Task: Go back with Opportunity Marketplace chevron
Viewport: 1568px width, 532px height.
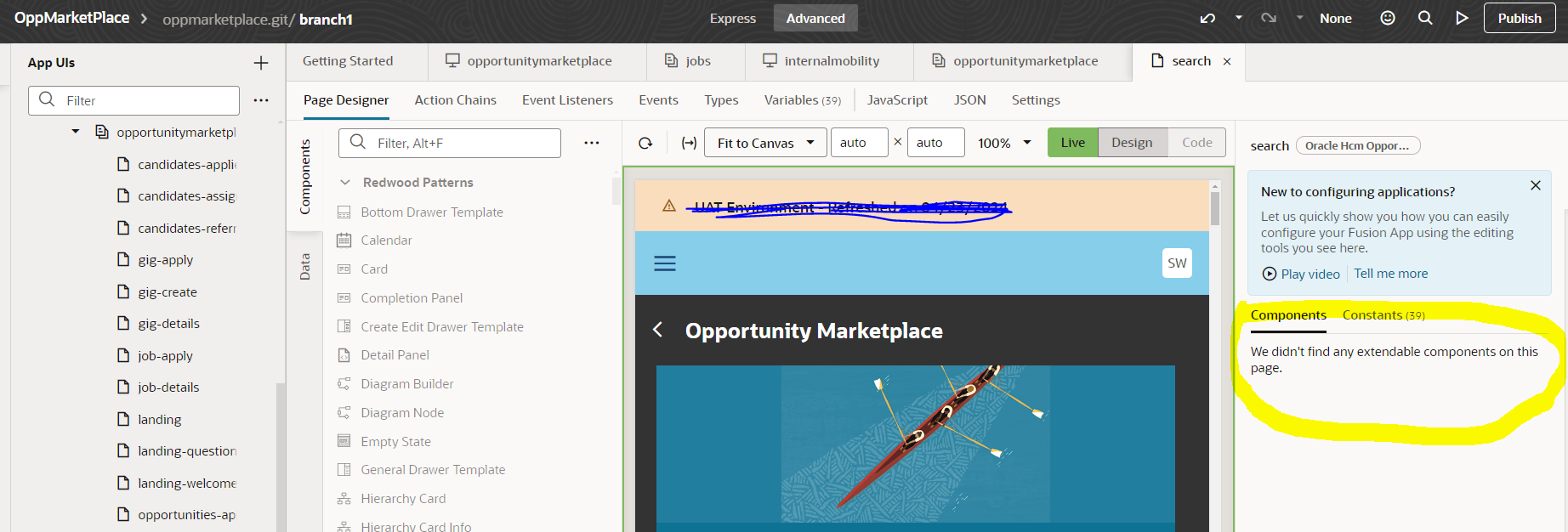Action: click(x=657, y=330)
